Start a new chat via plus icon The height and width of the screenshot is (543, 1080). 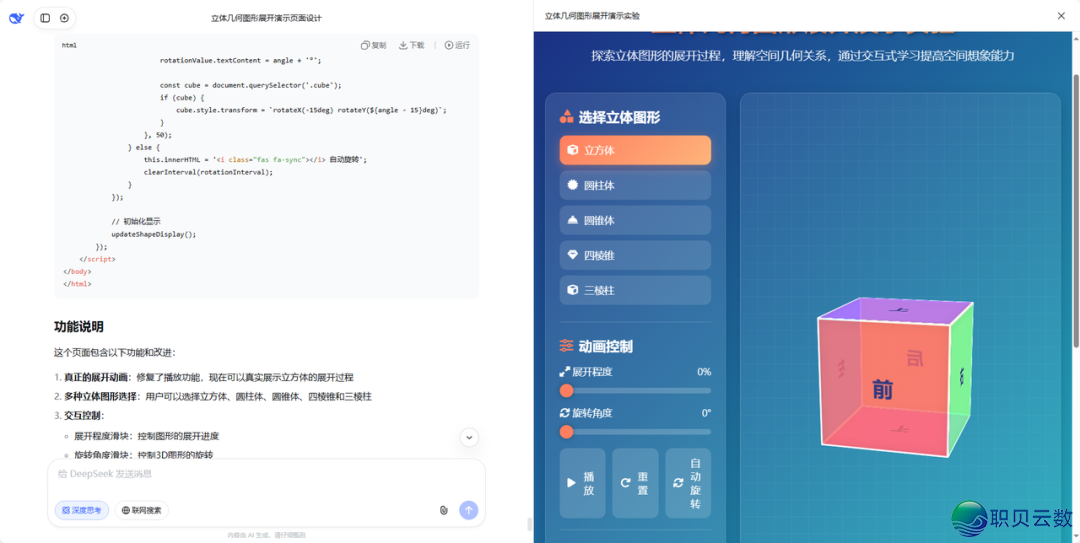click(x=64, y=18)
